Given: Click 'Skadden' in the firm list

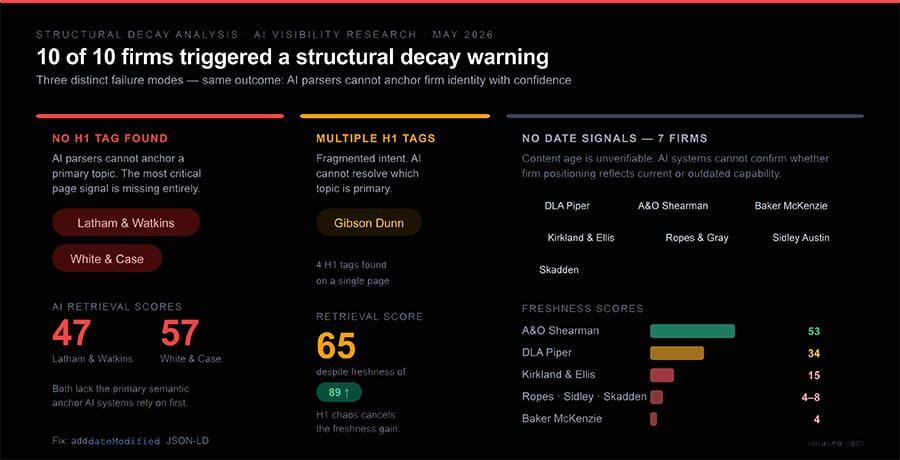Looking at the screenshot, I should (x=559, y=270).
